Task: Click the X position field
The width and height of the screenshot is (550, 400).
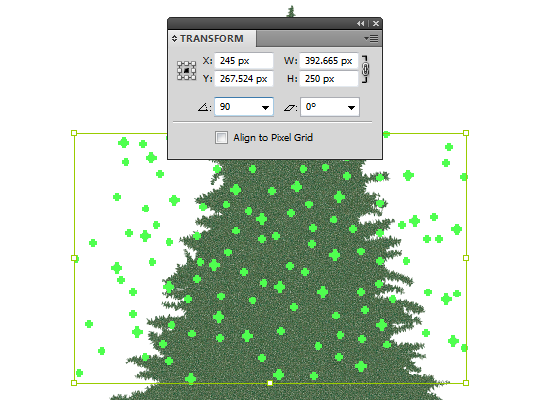Action: point(244,61)
